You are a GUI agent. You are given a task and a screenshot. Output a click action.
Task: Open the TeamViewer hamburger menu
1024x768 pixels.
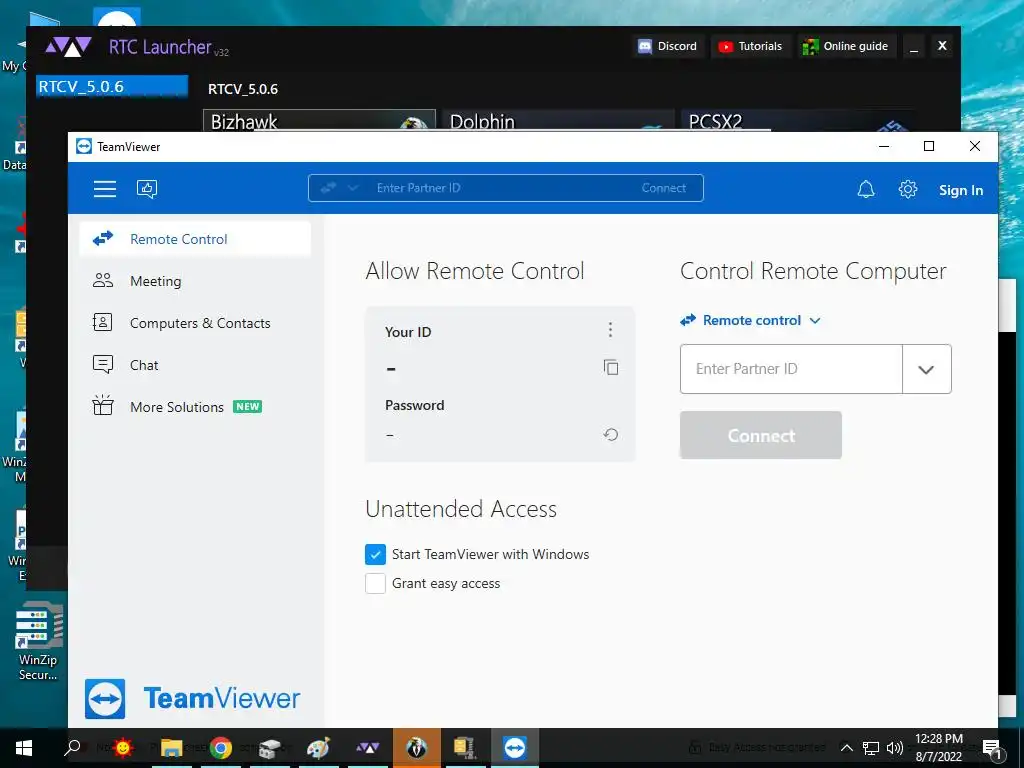[104, 189]
